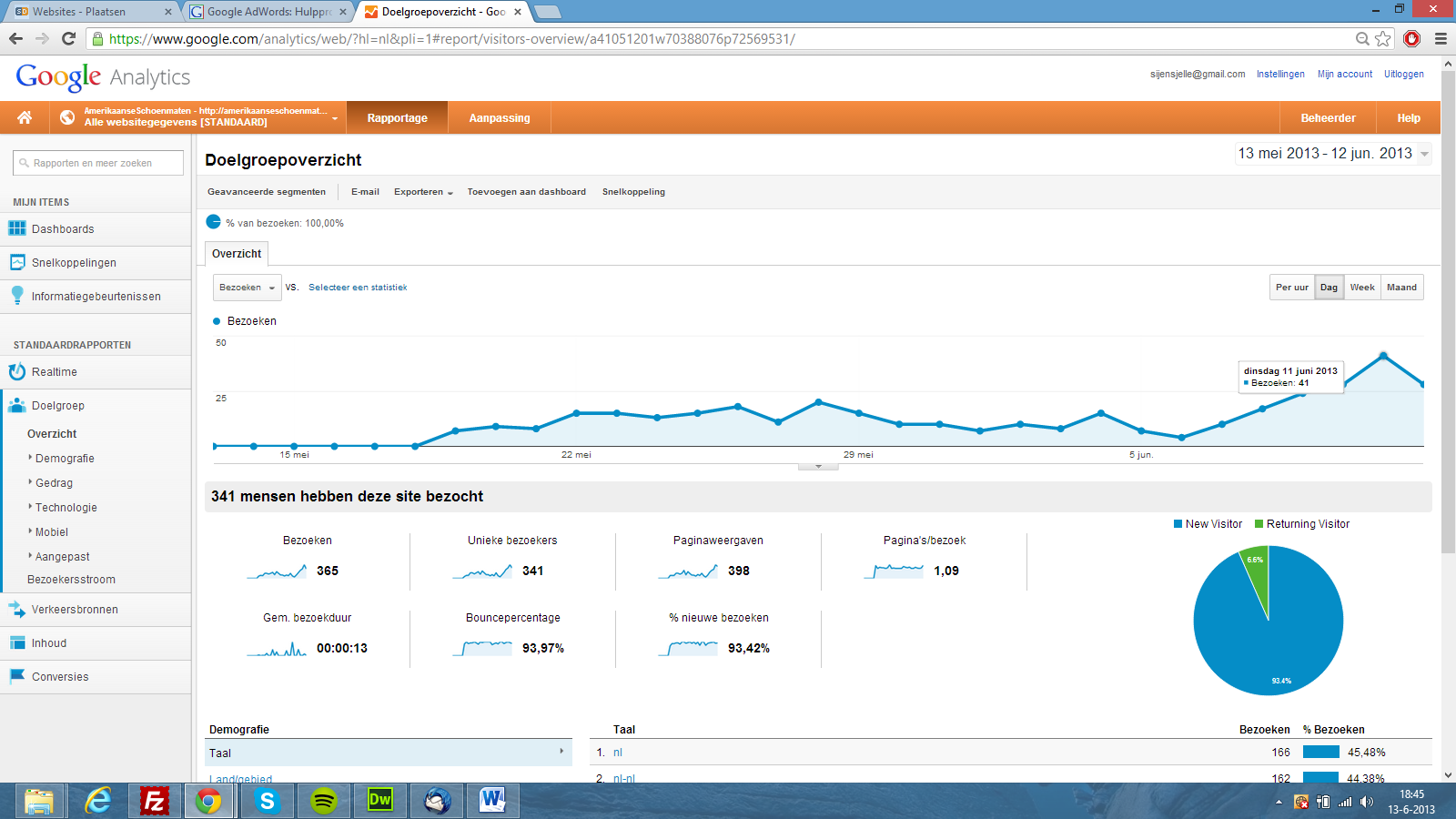Open FileZilla from the taskbar
This screenshot has width=1456, height=819.
[x=155, y=801]
